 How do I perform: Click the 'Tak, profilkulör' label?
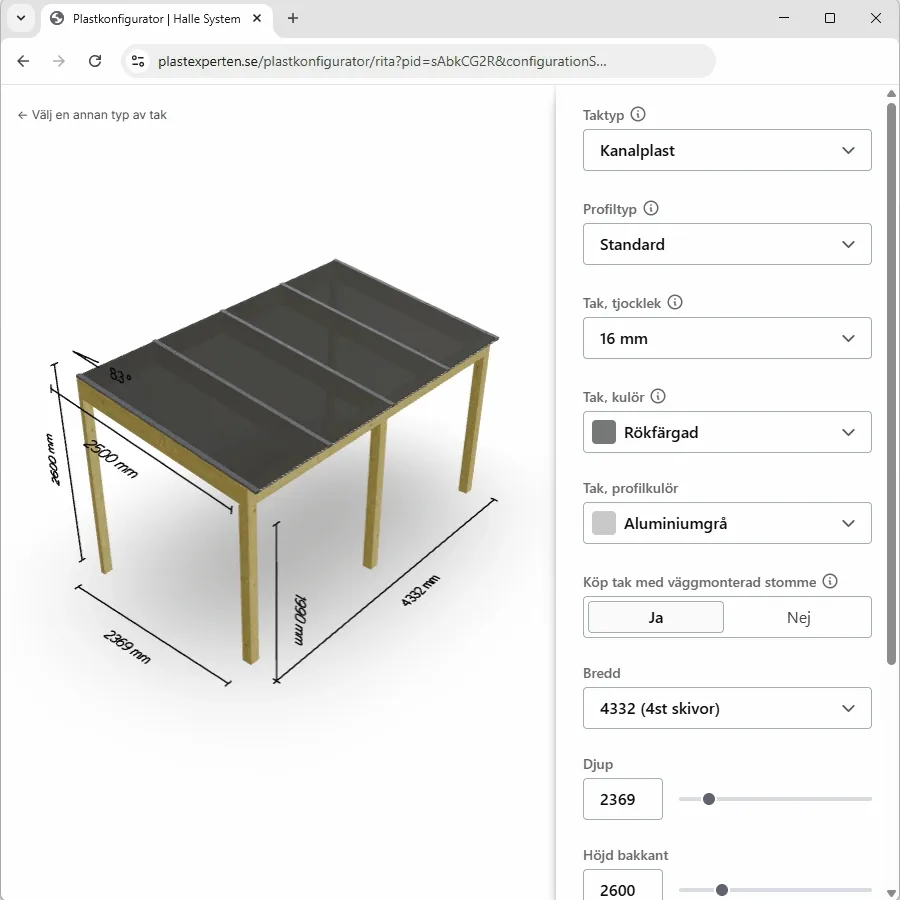point(630,488)
